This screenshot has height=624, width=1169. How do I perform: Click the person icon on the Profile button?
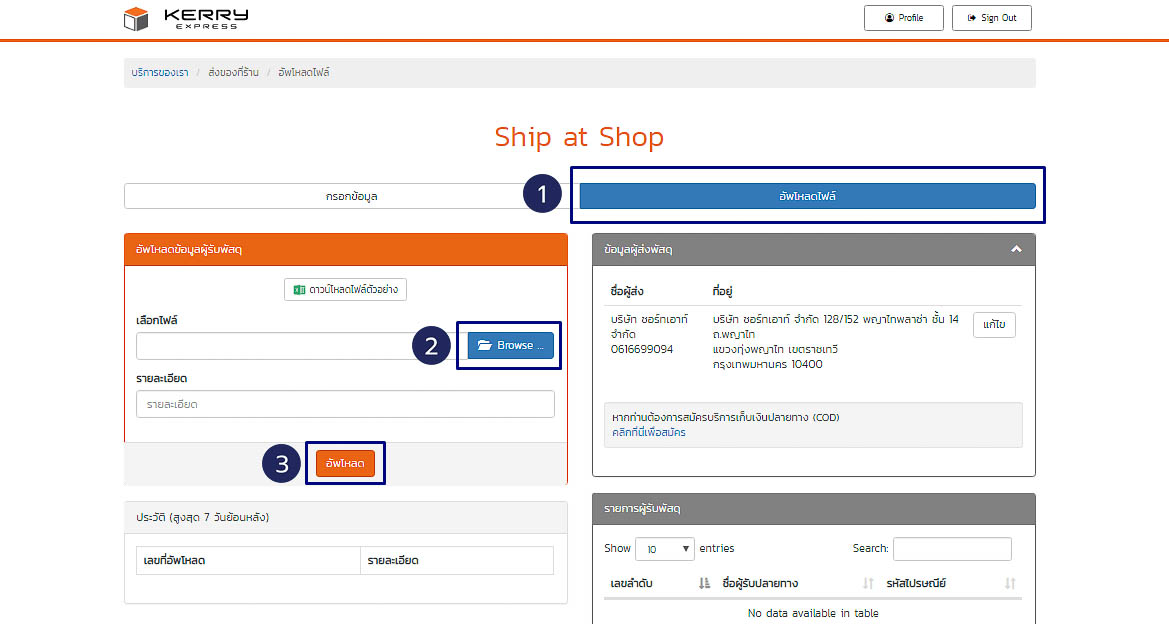(x=889, y=17)
